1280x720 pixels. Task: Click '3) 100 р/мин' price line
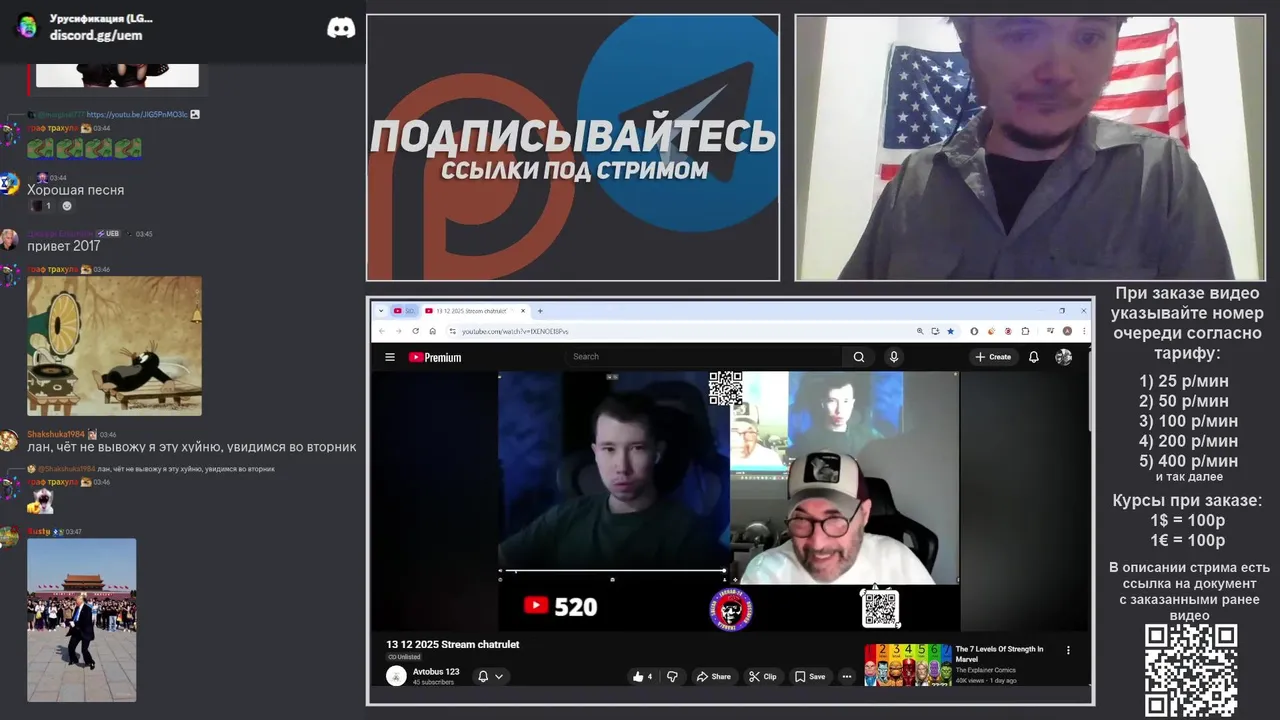(1188, 421)
